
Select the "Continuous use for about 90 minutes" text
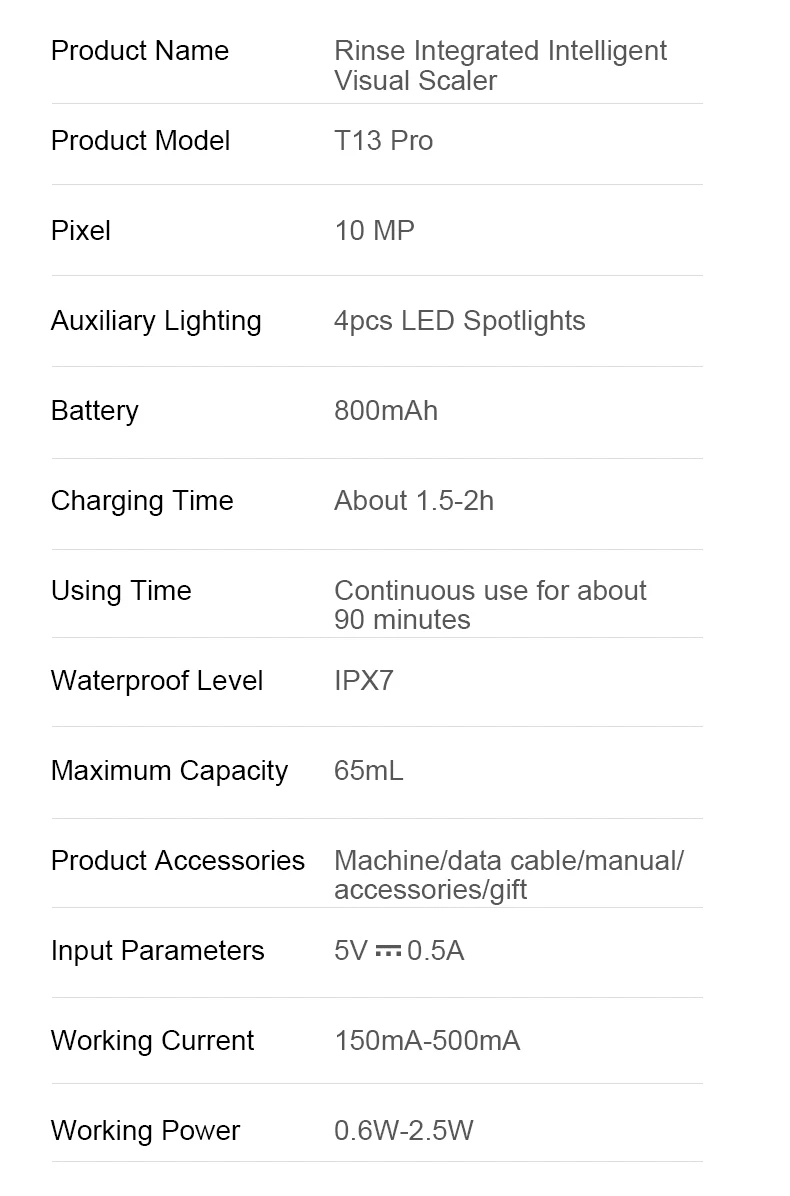490,605
